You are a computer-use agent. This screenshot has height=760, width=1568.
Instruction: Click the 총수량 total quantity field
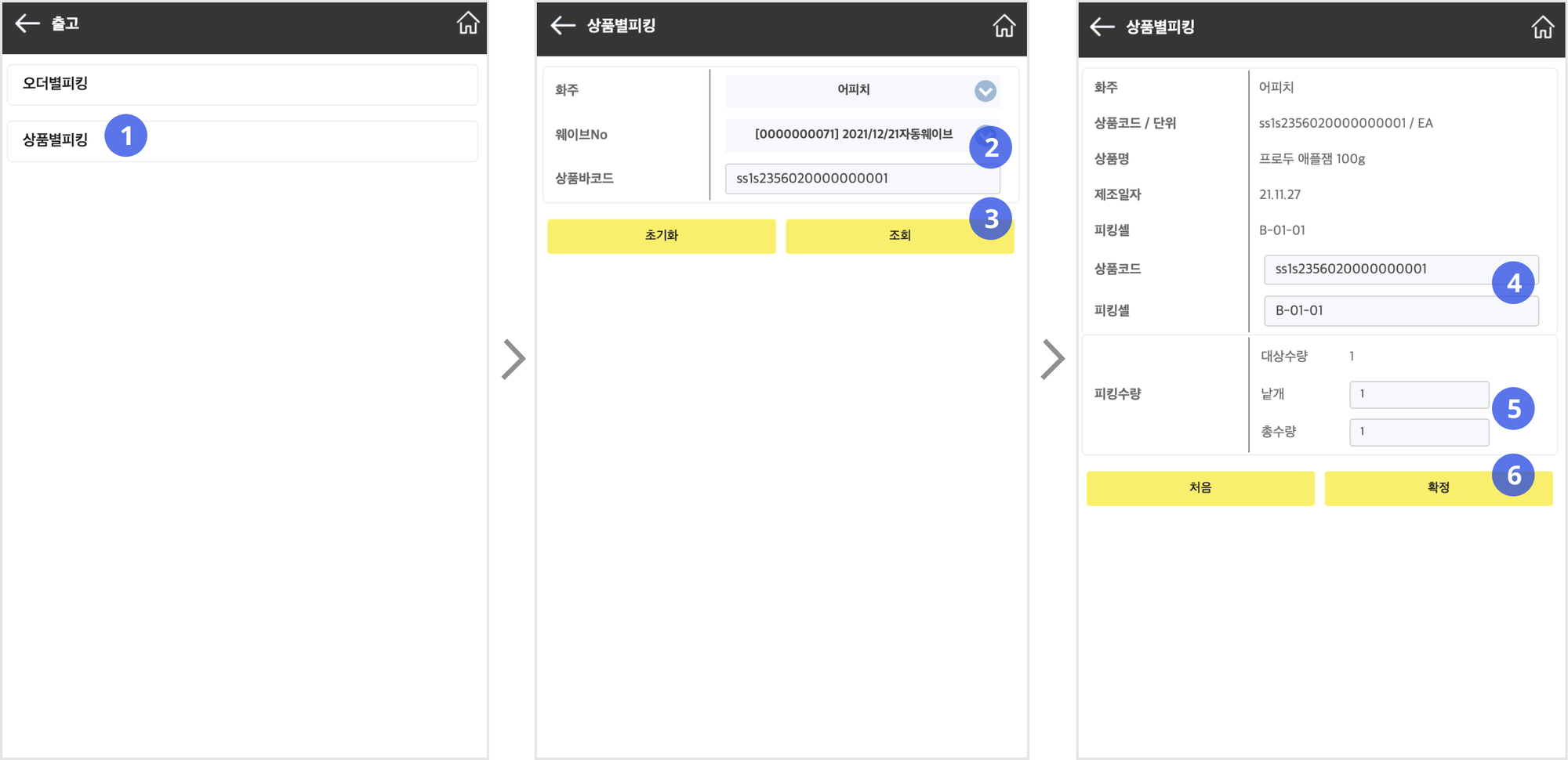click(1418, 432)
